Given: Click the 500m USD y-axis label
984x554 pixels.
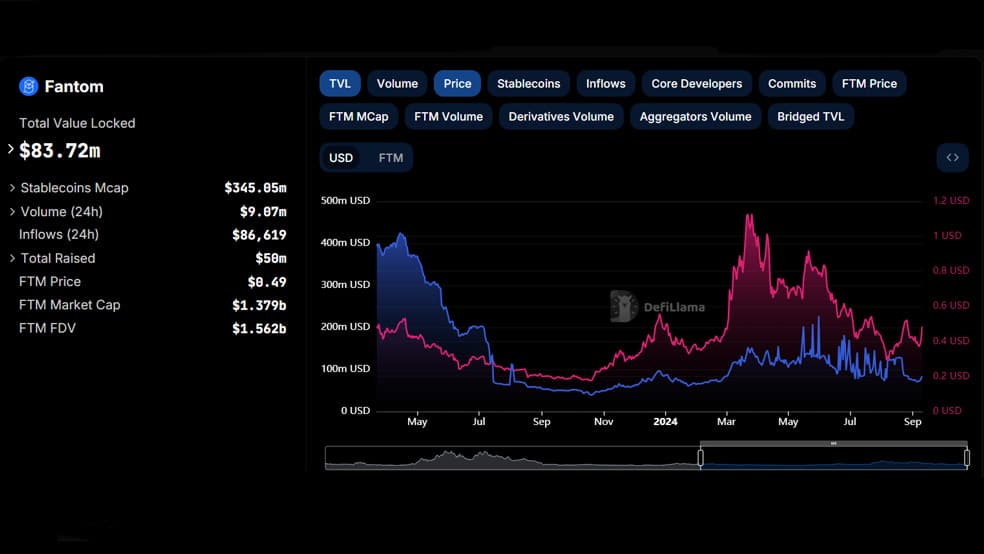Looking at the screenshot, I should (x=345, y=201).
